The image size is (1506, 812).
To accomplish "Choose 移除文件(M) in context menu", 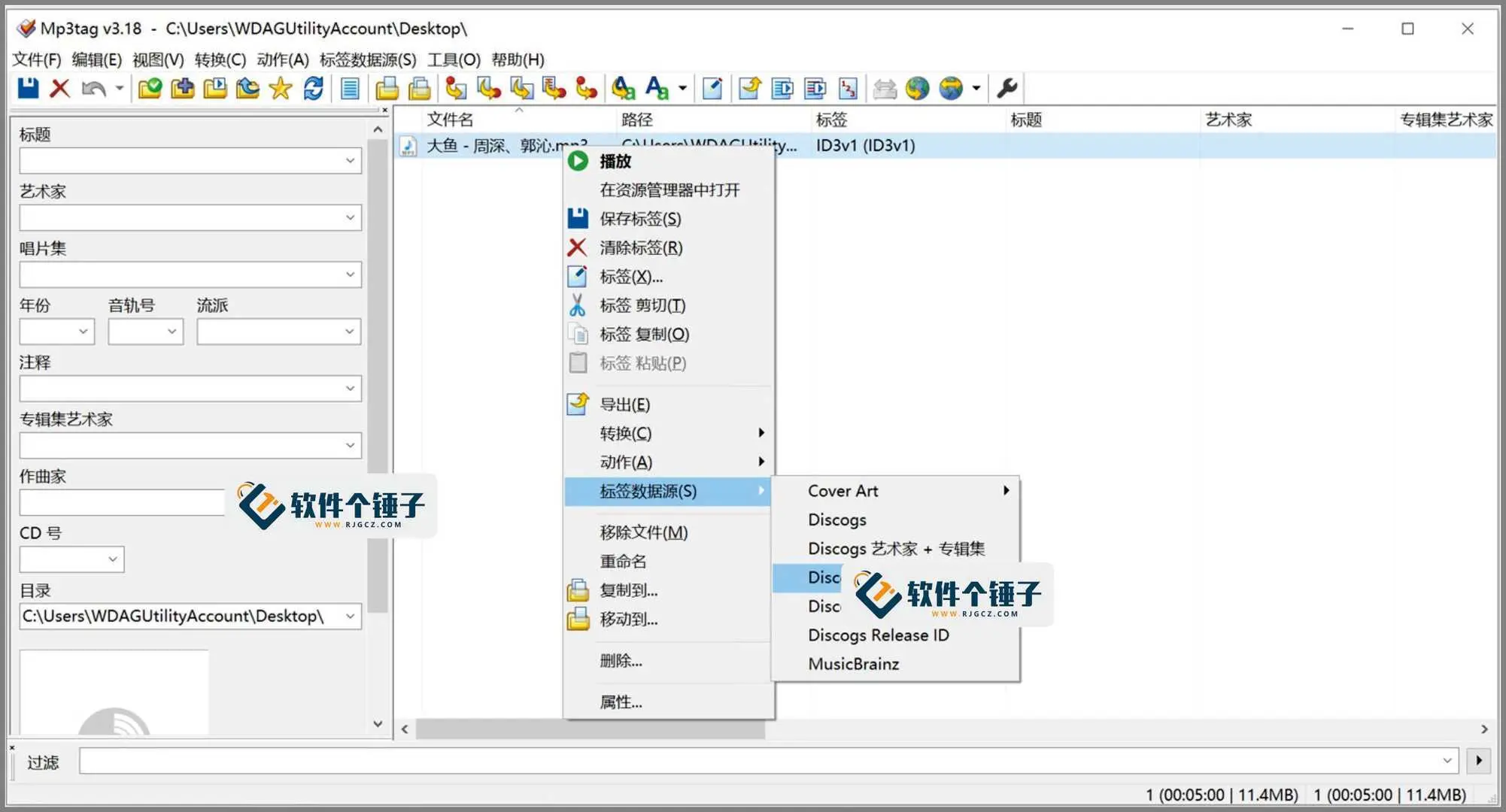I will coord(669,532).
